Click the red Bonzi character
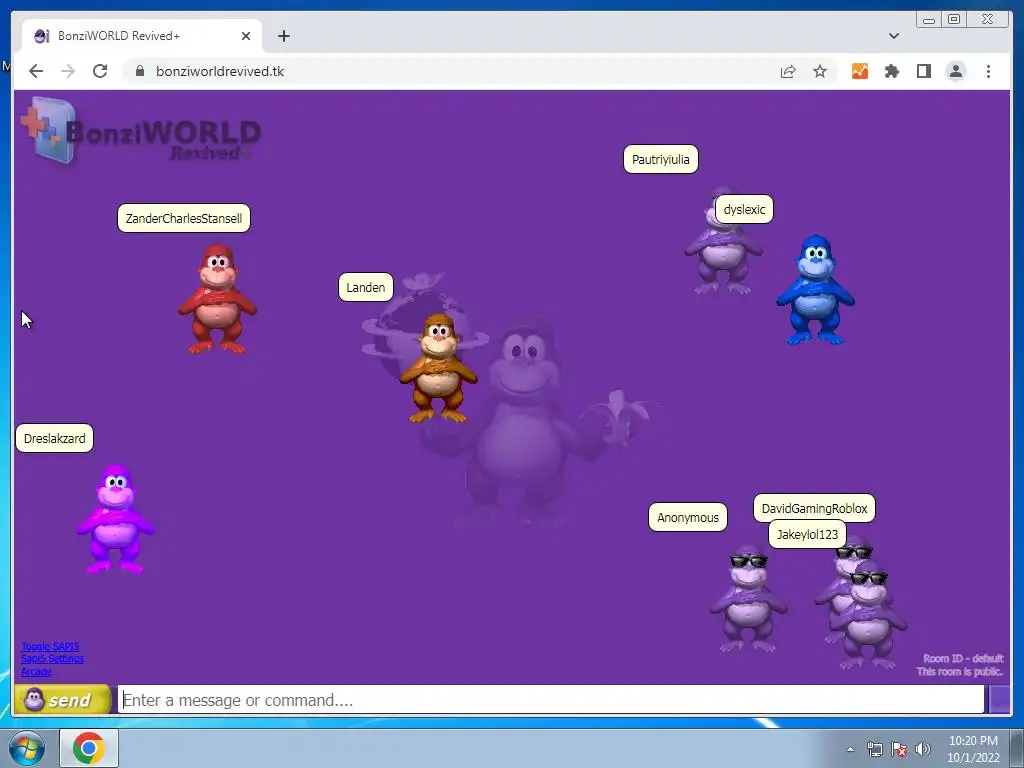 click(x=217, y=299)
